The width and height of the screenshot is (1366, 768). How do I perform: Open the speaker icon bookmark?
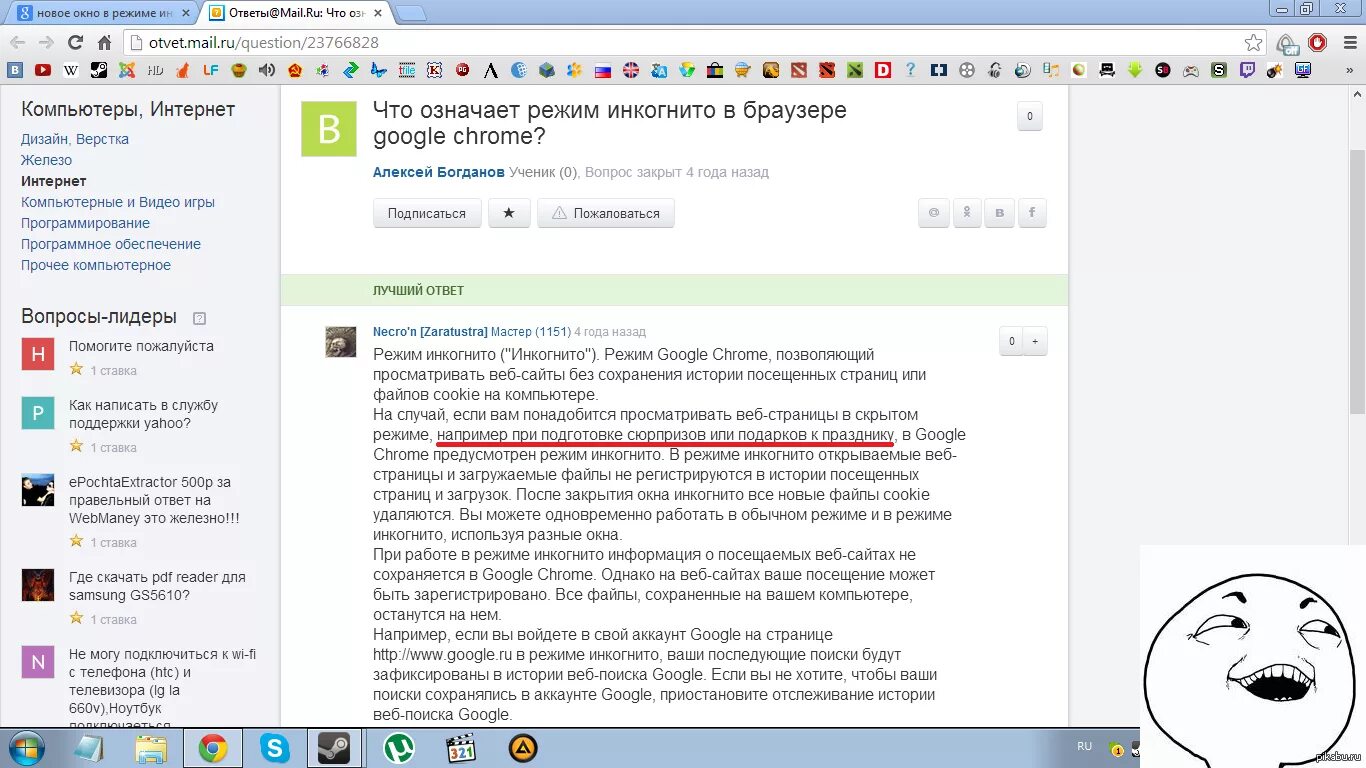pyautogui.click(x=267, y=70)
